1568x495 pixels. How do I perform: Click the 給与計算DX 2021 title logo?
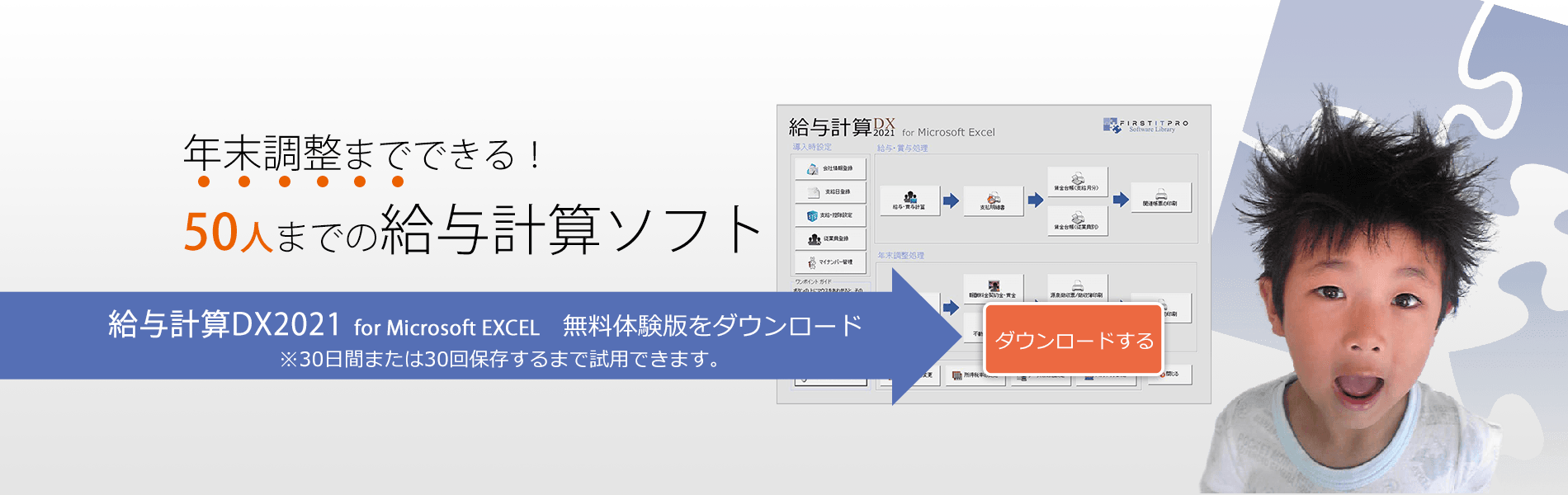click(x=842, y=126)
